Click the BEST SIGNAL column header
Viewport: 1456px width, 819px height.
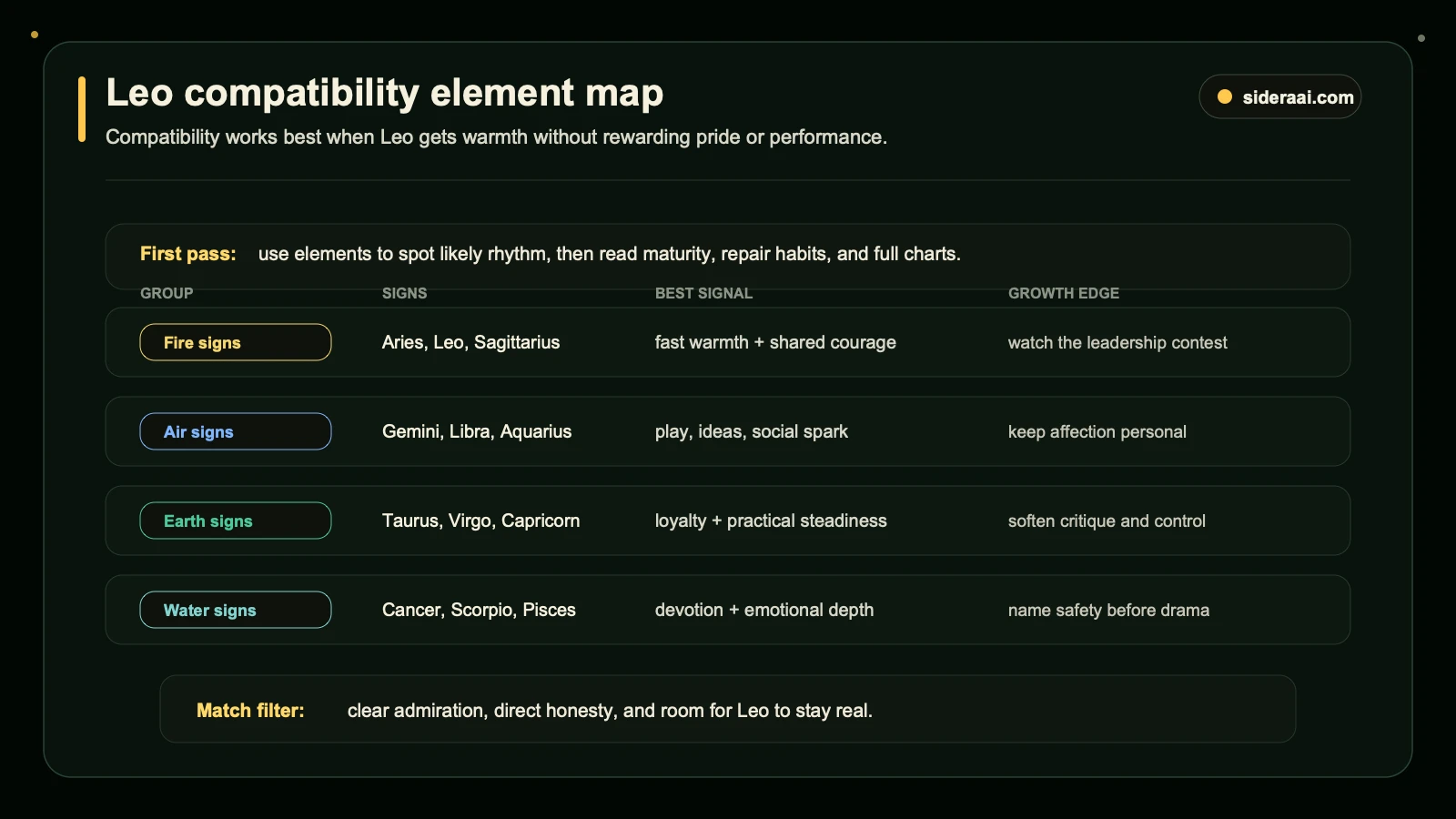(704, 293)
